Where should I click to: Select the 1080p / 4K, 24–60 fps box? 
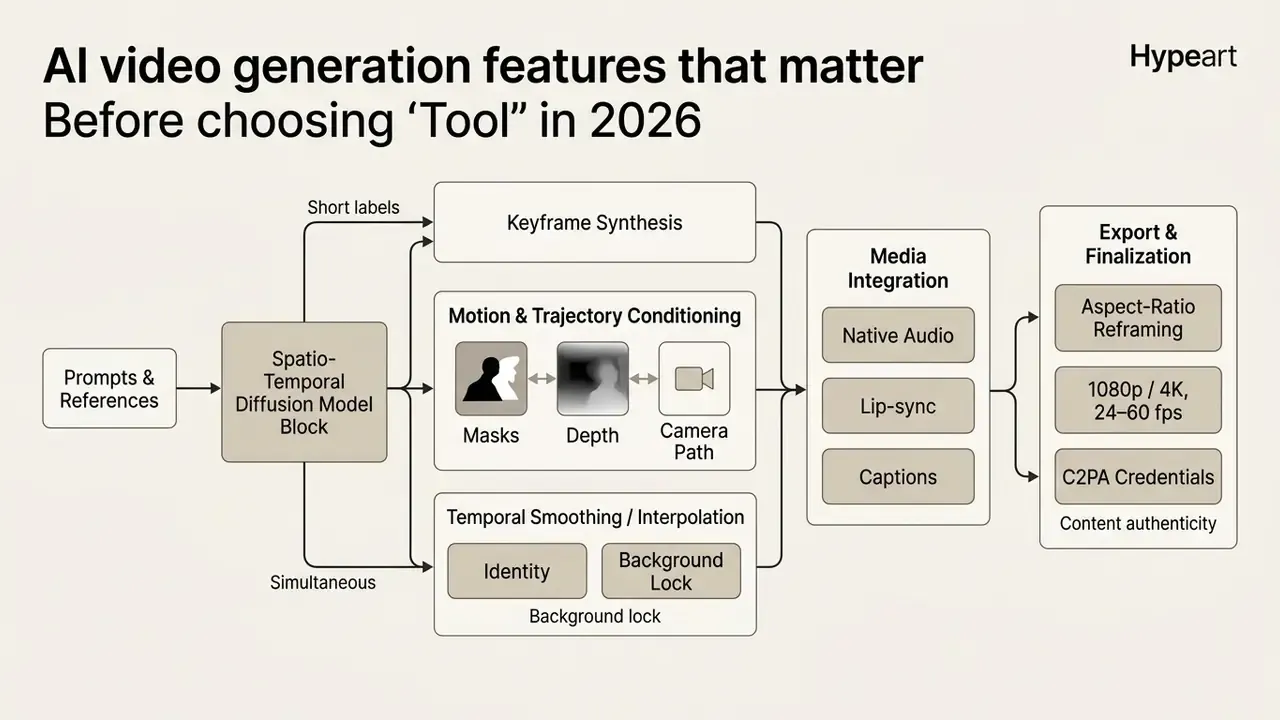pyautogui.click(x=1138, y=400)
